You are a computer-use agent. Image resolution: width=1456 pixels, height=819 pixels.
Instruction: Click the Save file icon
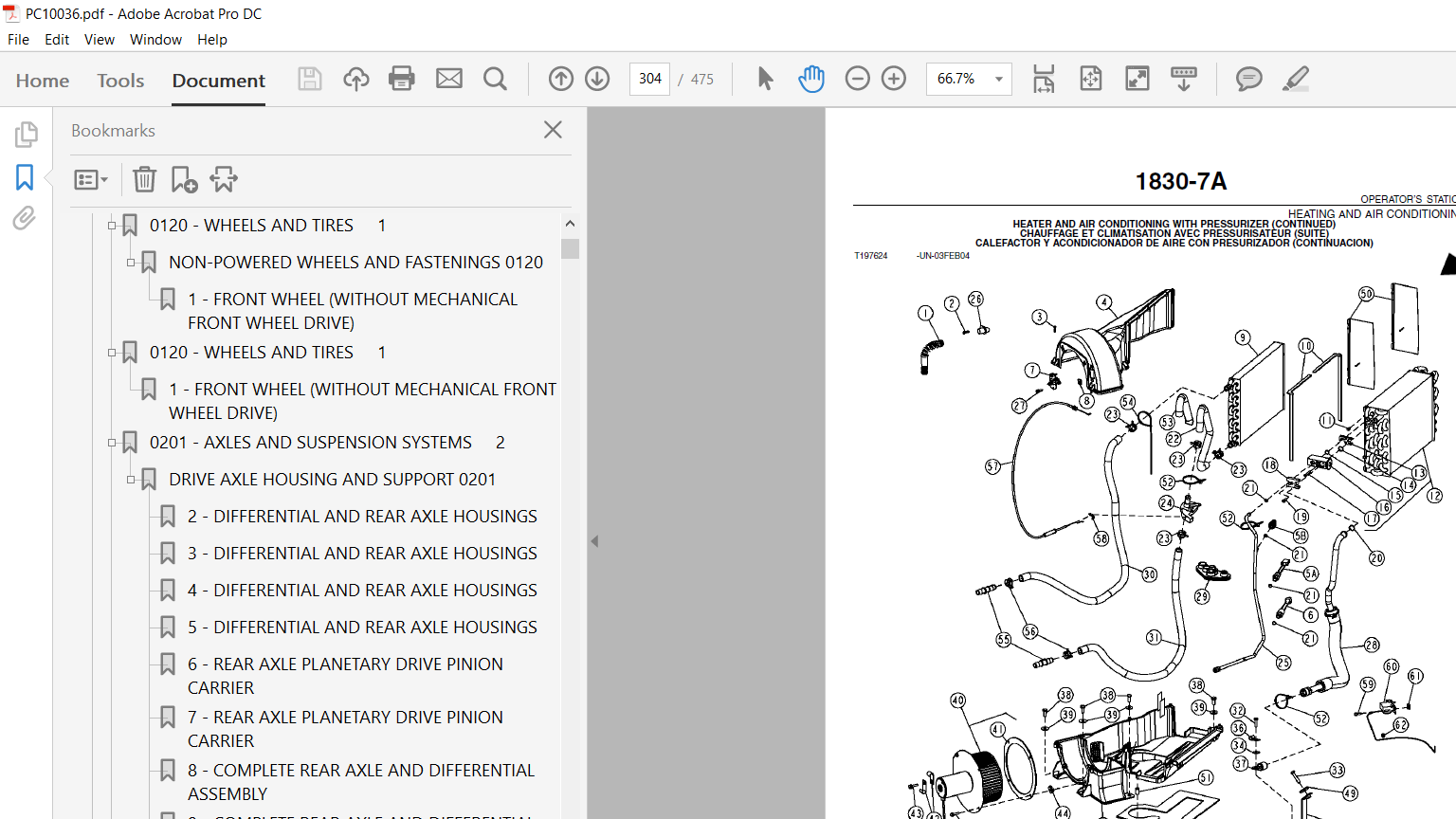(310, 79)
